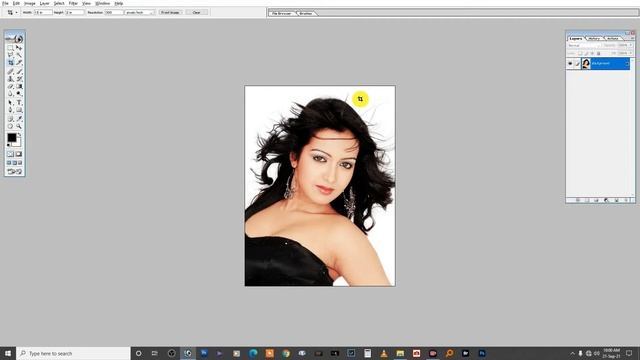Open the Select menu
This screenshot has width=640, height=360.
pos(59,3)
